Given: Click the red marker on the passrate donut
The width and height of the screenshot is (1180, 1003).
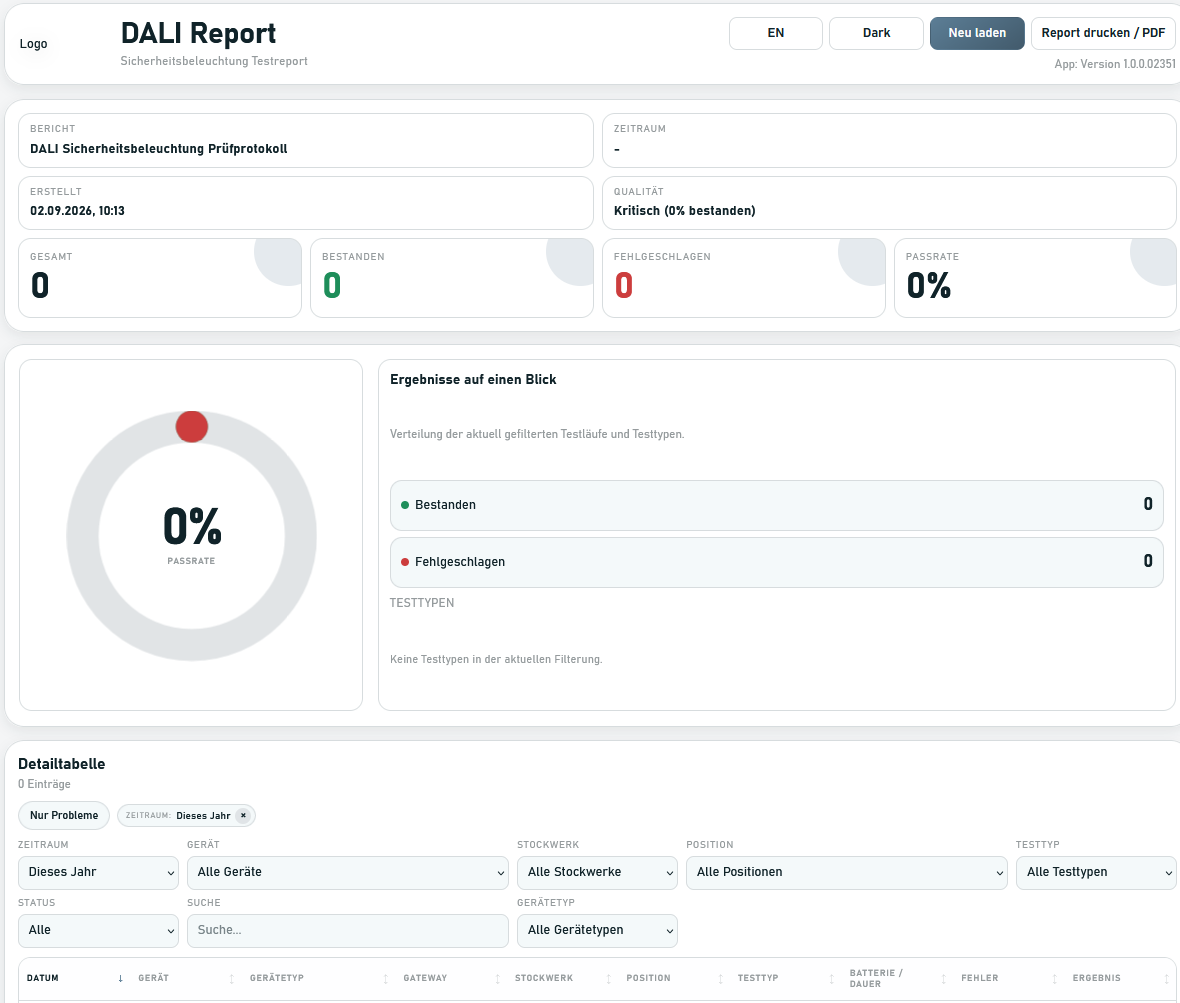Looking at the screenshot, I should pyautogui.click(x=192, y=427).
